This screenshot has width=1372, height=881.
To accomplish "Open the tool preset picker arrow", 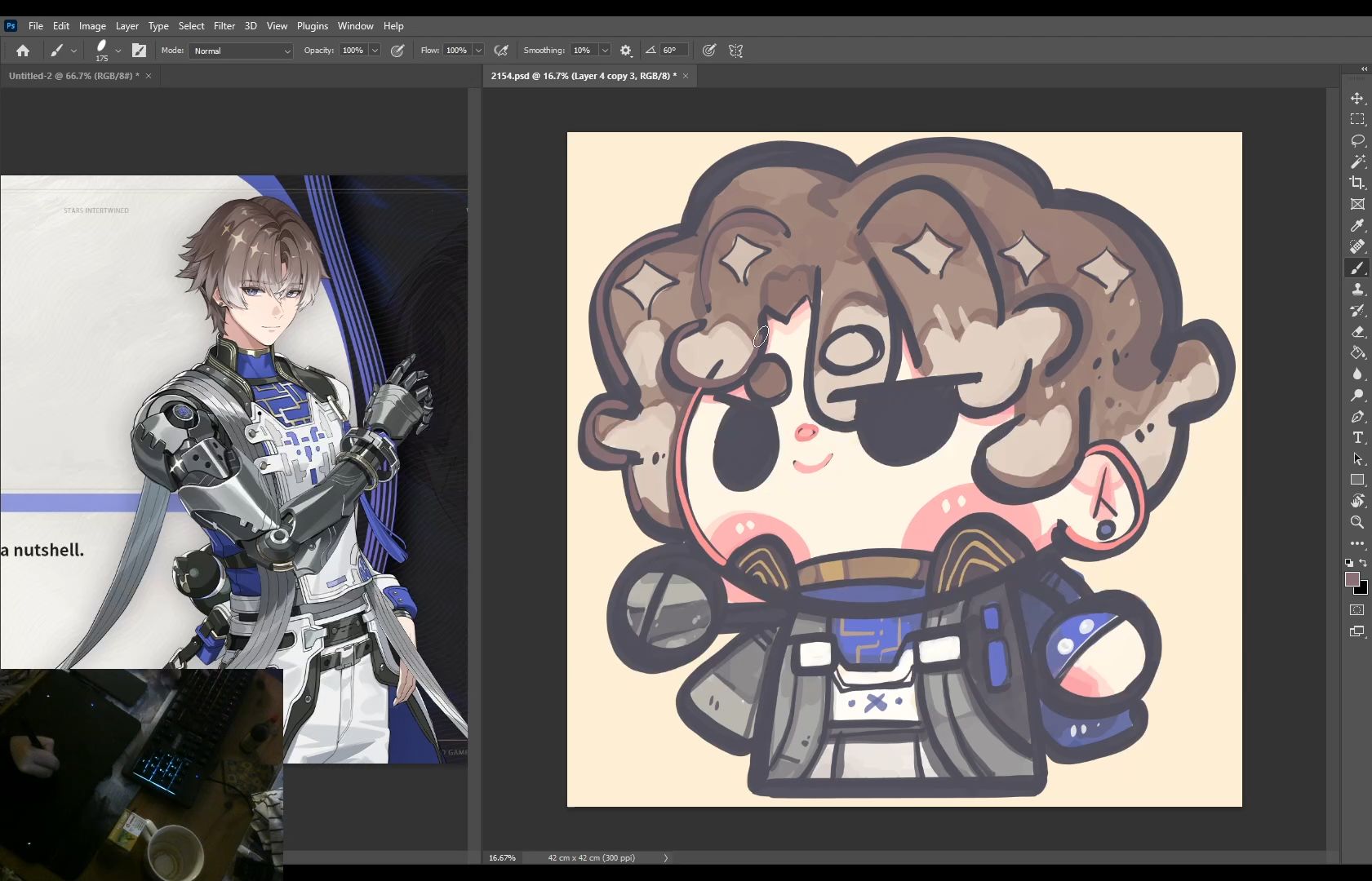I will [73, 51].
